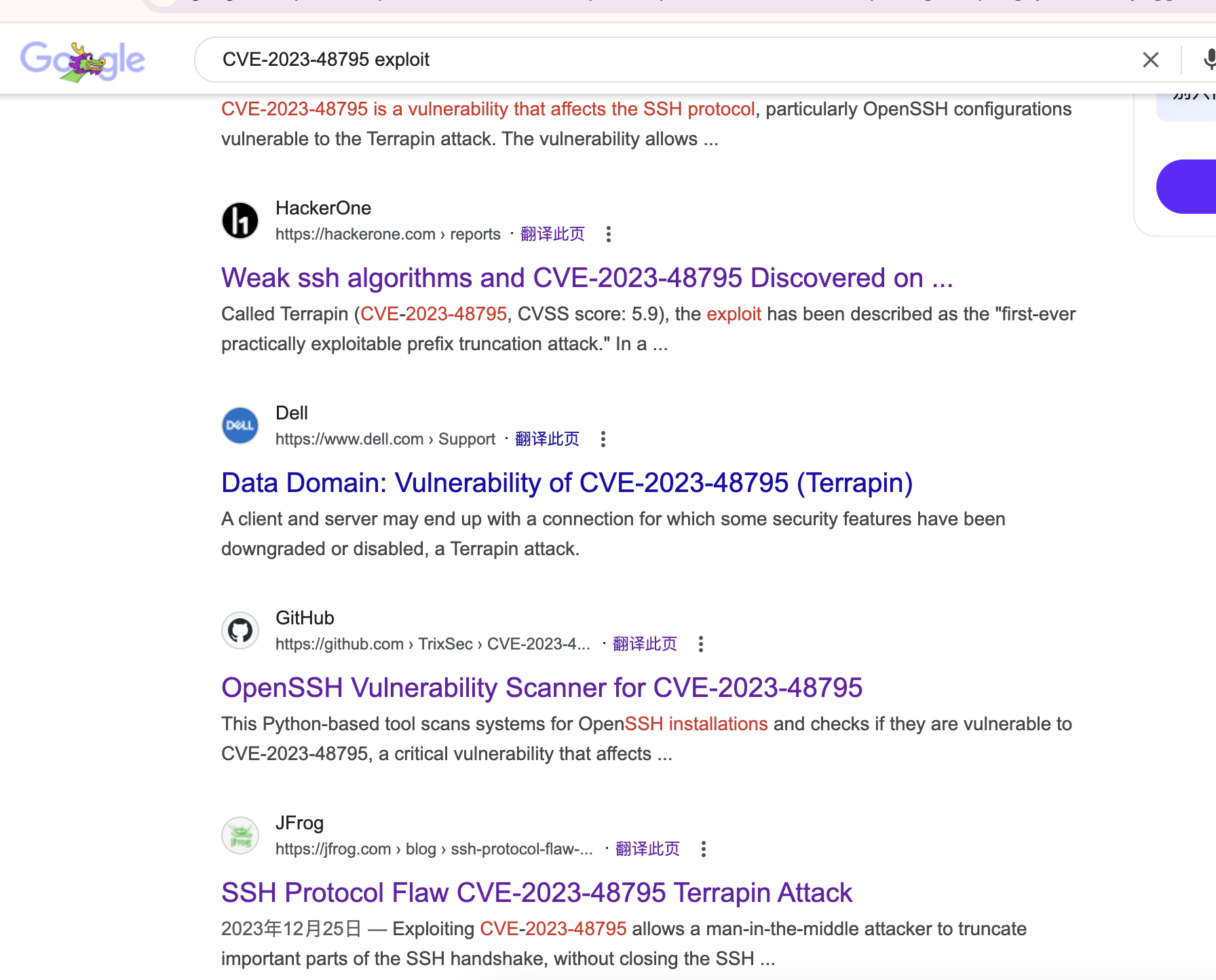The width and height of the screenshot is (1216, 980).
Task: Open more options for the HackerOne result
Action: pos(609,234)
